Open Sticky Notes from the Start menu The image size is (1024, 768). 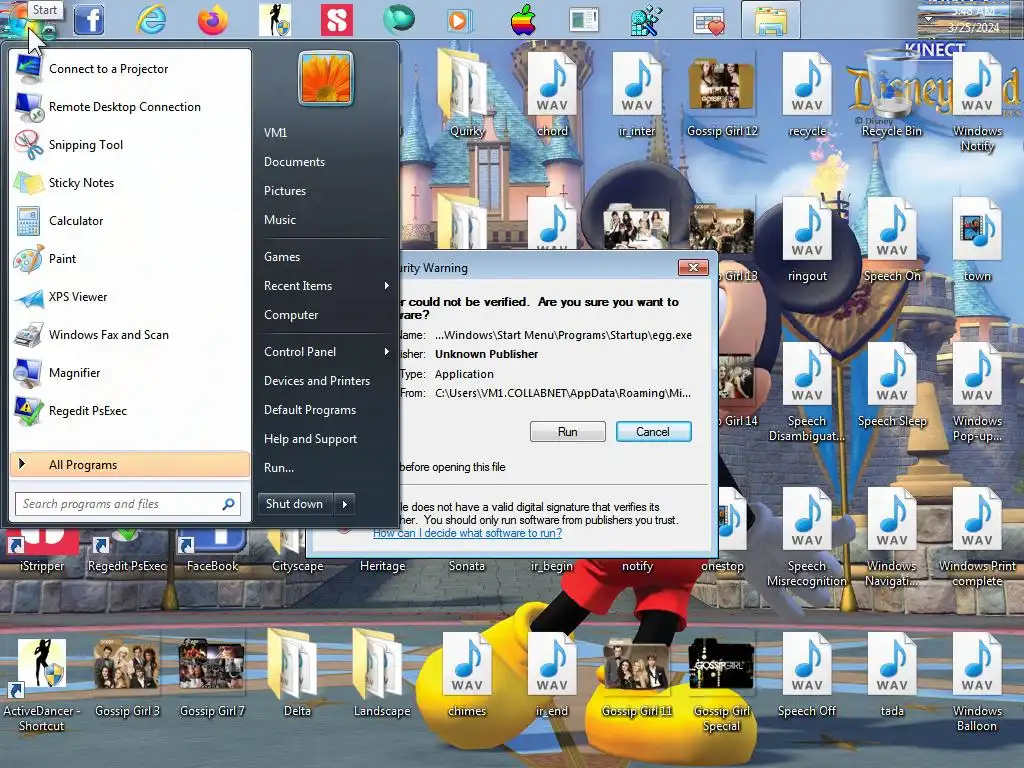pyautogui.click(x=130, y=183)
